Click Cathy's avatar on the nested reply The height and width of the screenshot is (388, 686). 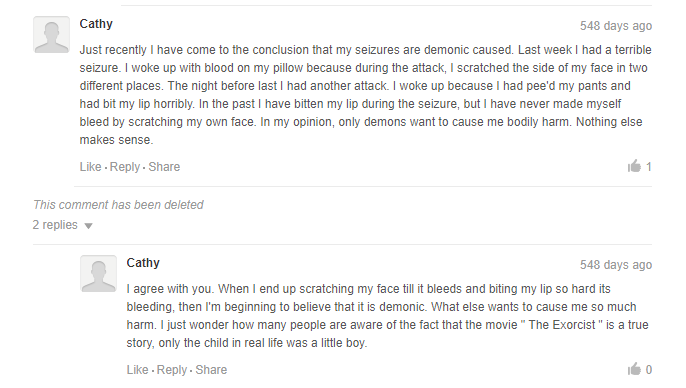click(98, 273)
